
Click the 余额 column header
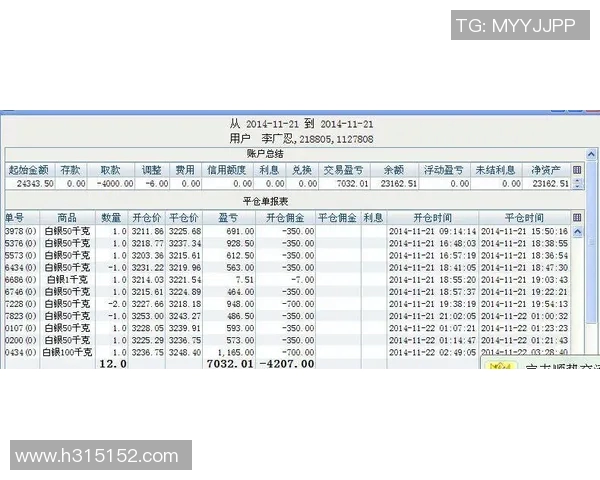(393, 170)
